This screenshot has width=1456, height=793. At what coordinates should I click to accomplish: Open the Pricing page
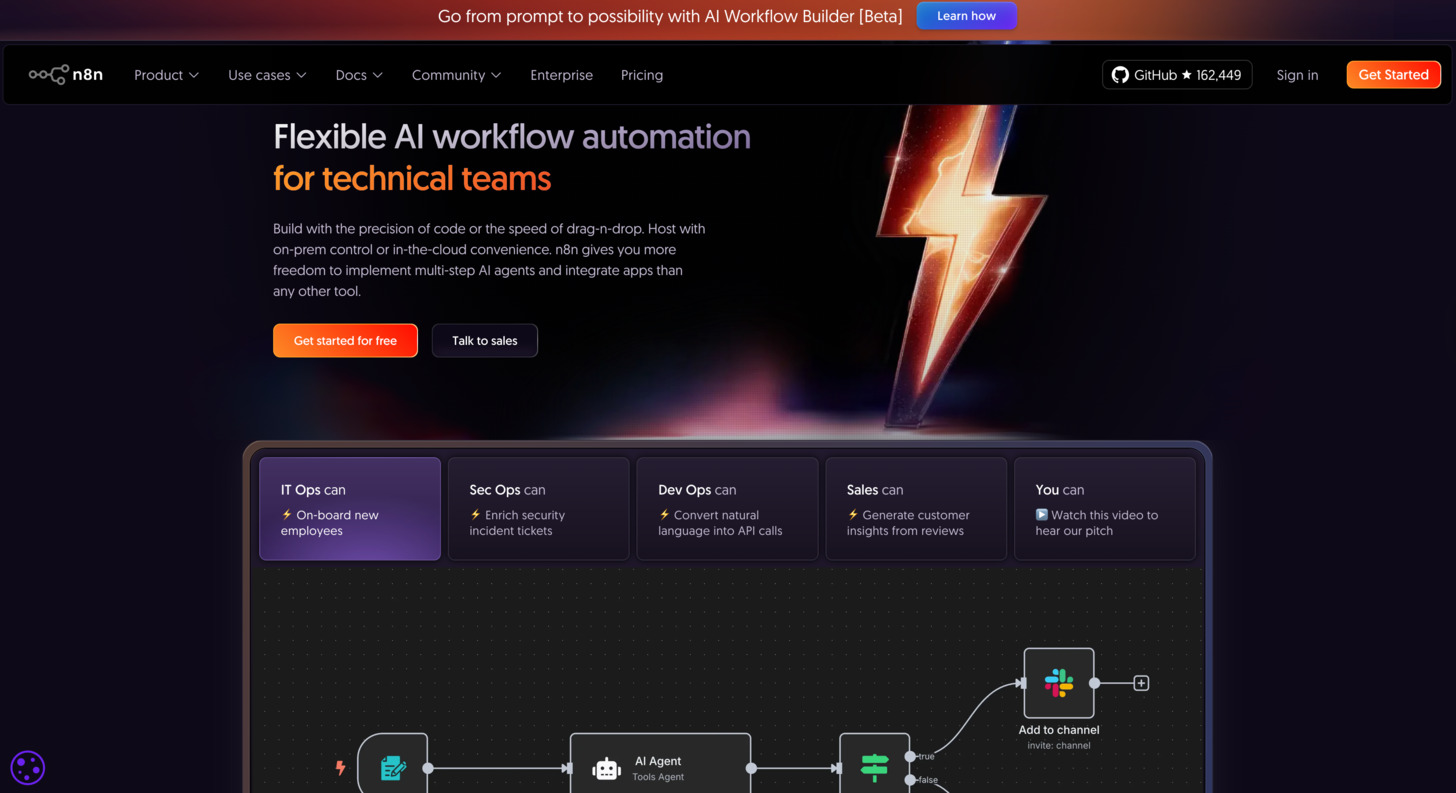pyautogui.click(x=641, y=75)
